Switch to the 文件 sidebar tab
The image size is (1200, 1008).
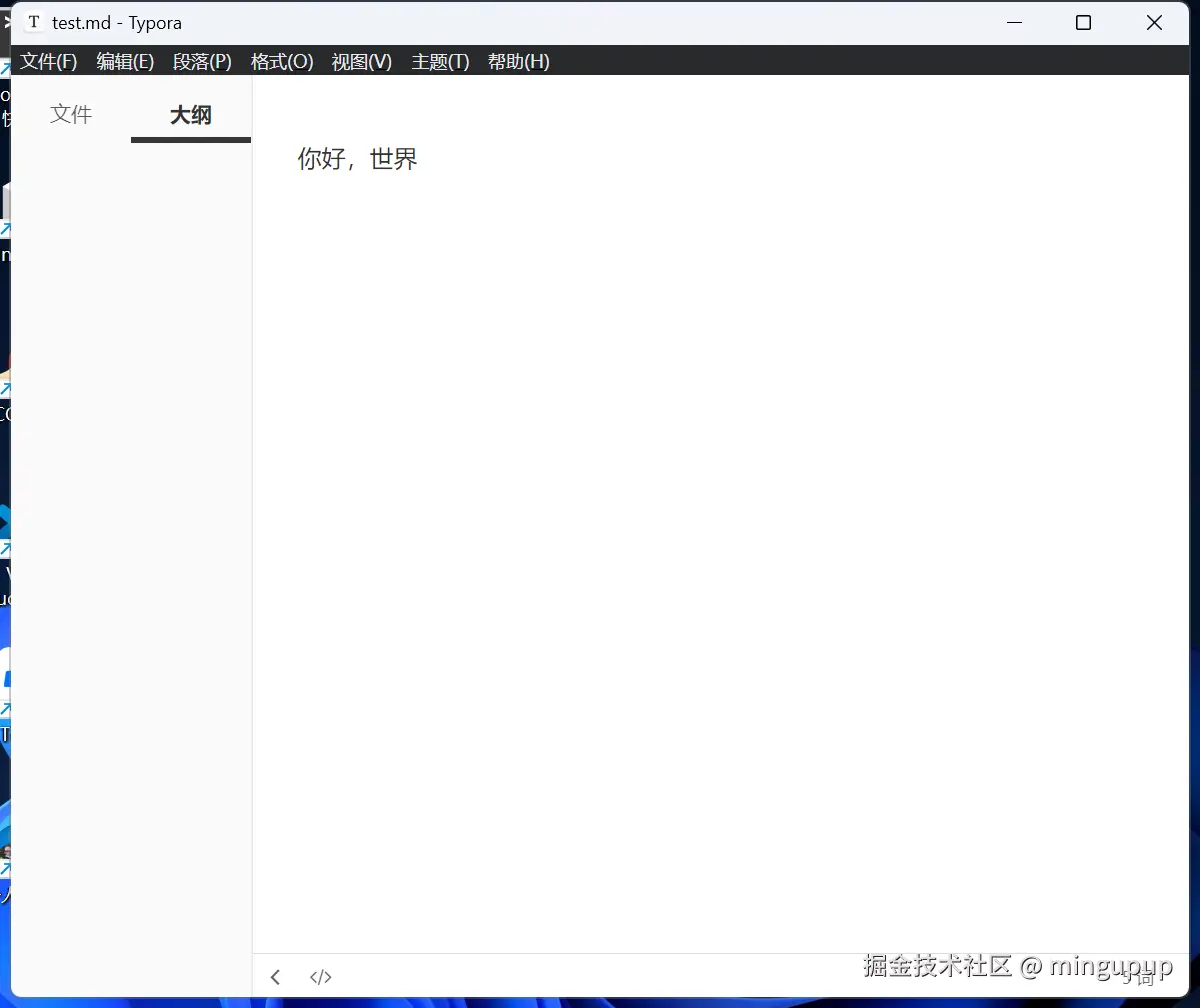point(70,114)
